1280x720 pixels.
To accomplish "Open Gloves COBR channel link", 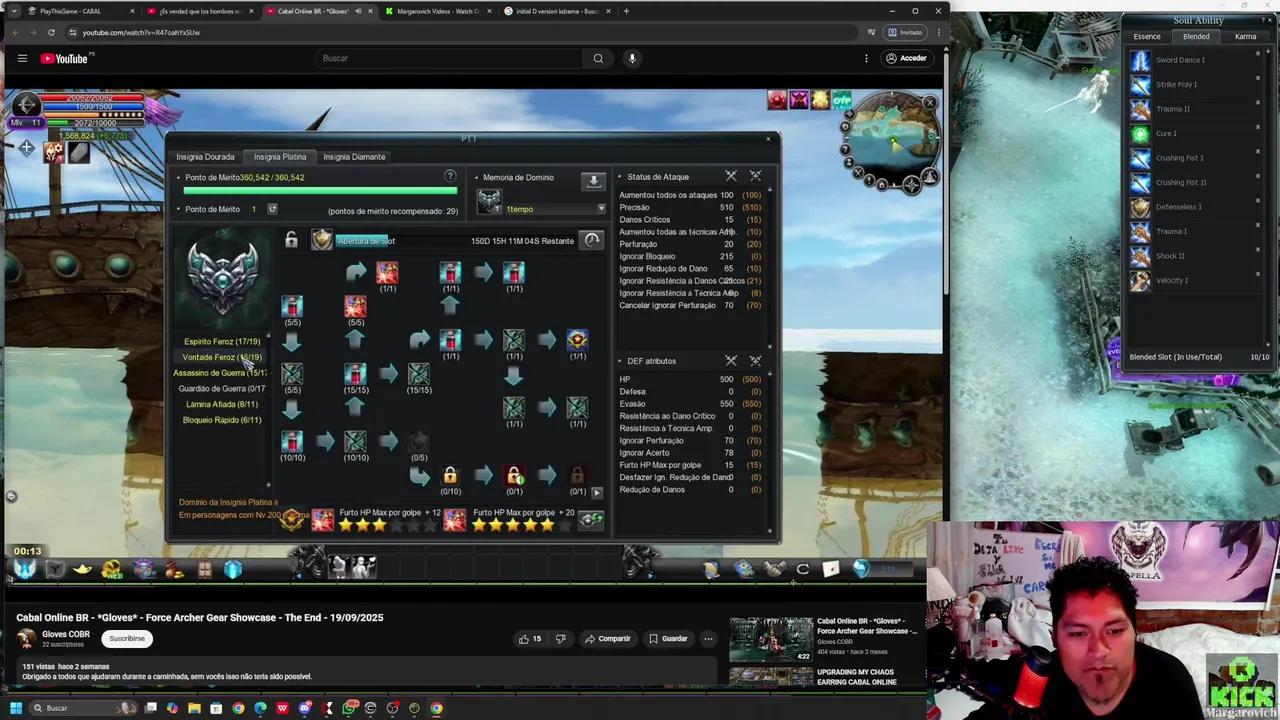I will click(x=66, y=634).
